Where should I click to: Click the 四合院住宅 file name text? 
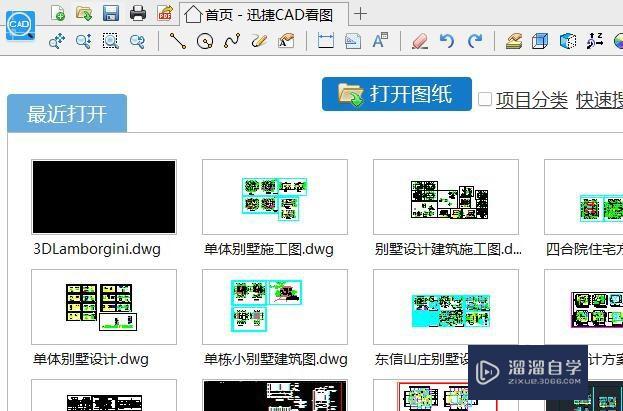[584, 249]
